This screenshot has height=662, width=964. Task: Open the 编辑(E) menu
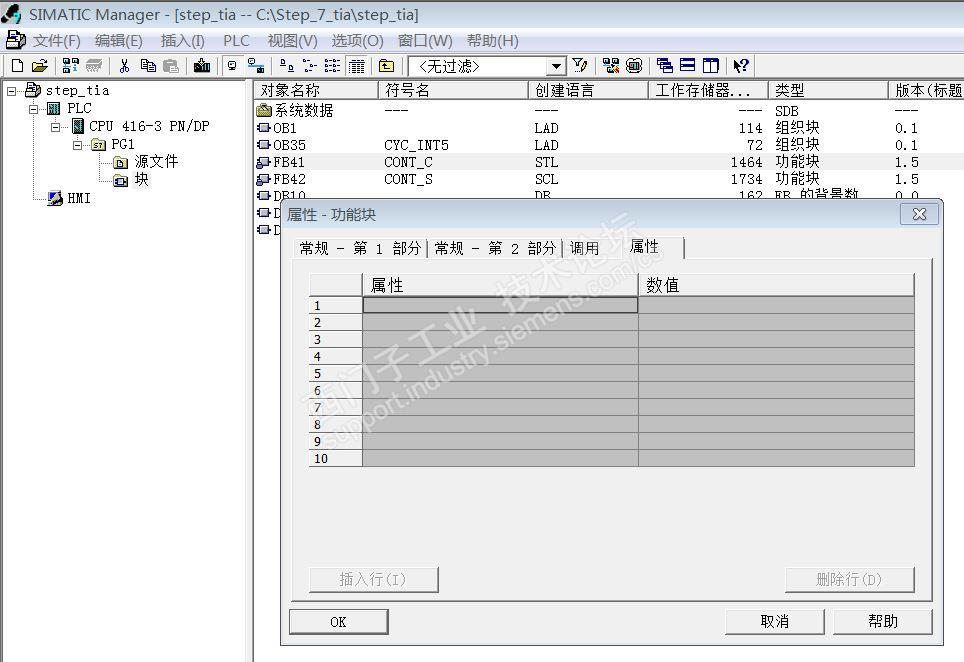point(119,41)
